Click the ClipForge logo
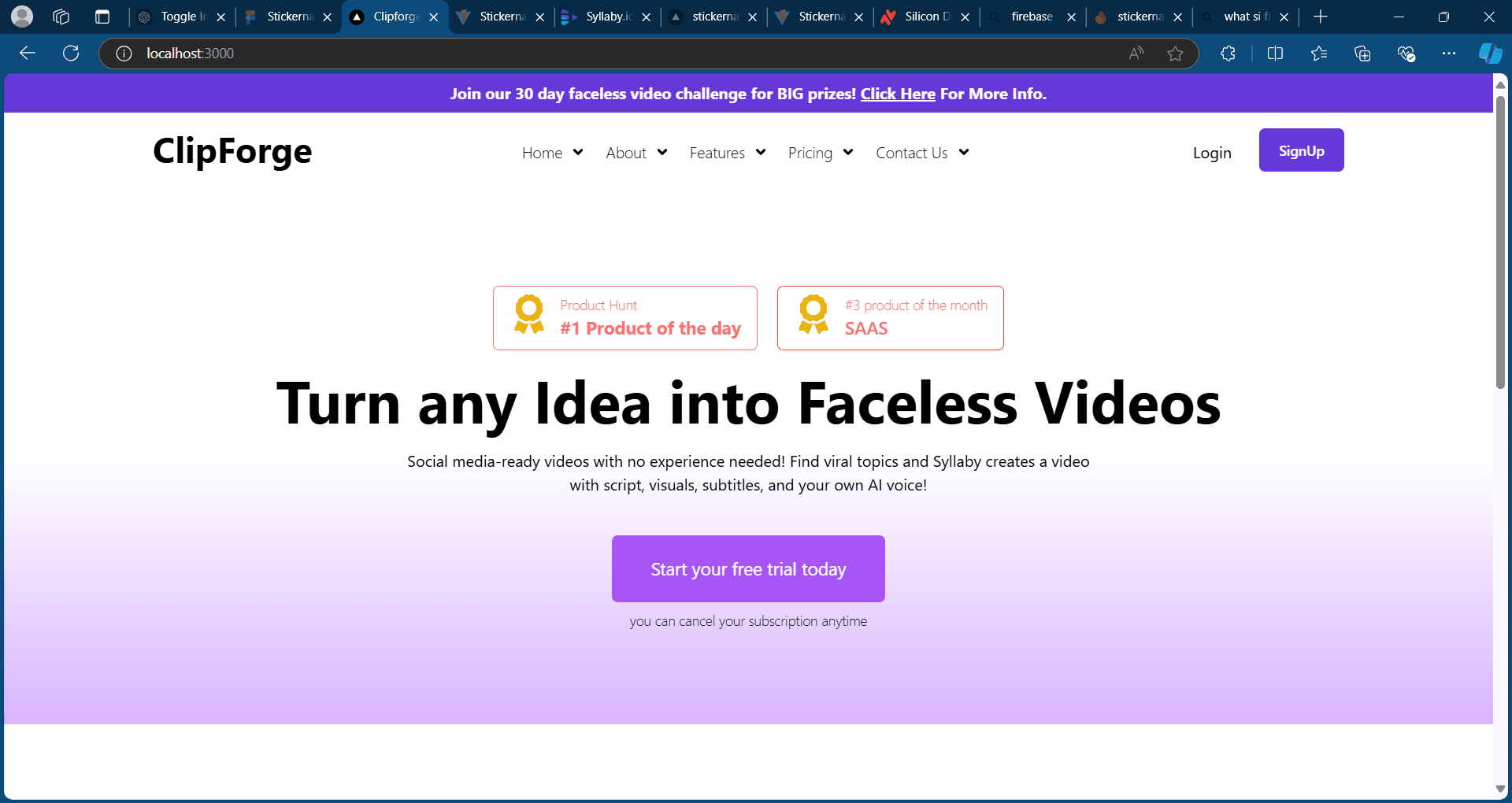 [x=232, y=151]
